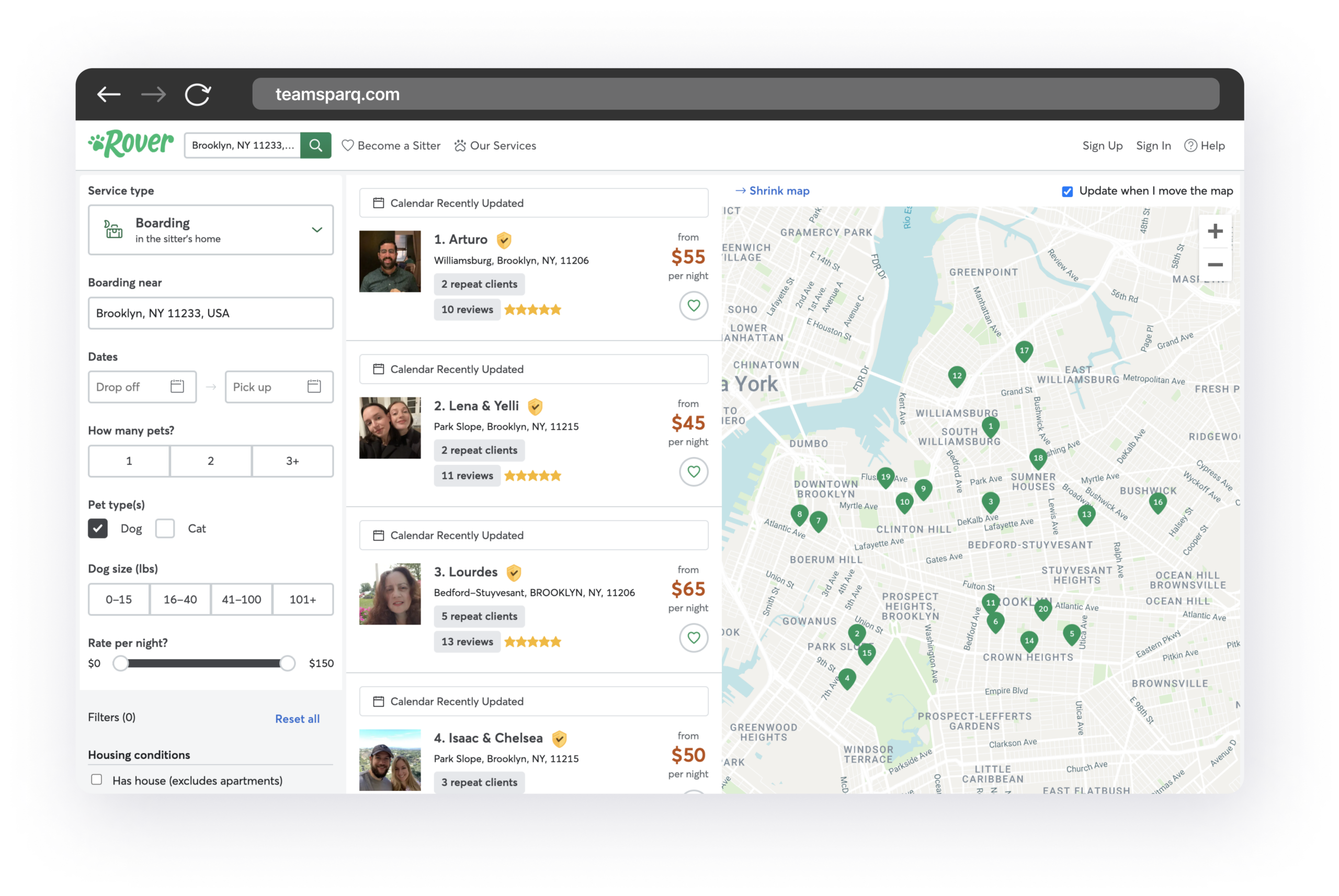Open Become a Sitter menu item
The width and height of the screenshot is (1339, 896).
[x=391, y=146]
